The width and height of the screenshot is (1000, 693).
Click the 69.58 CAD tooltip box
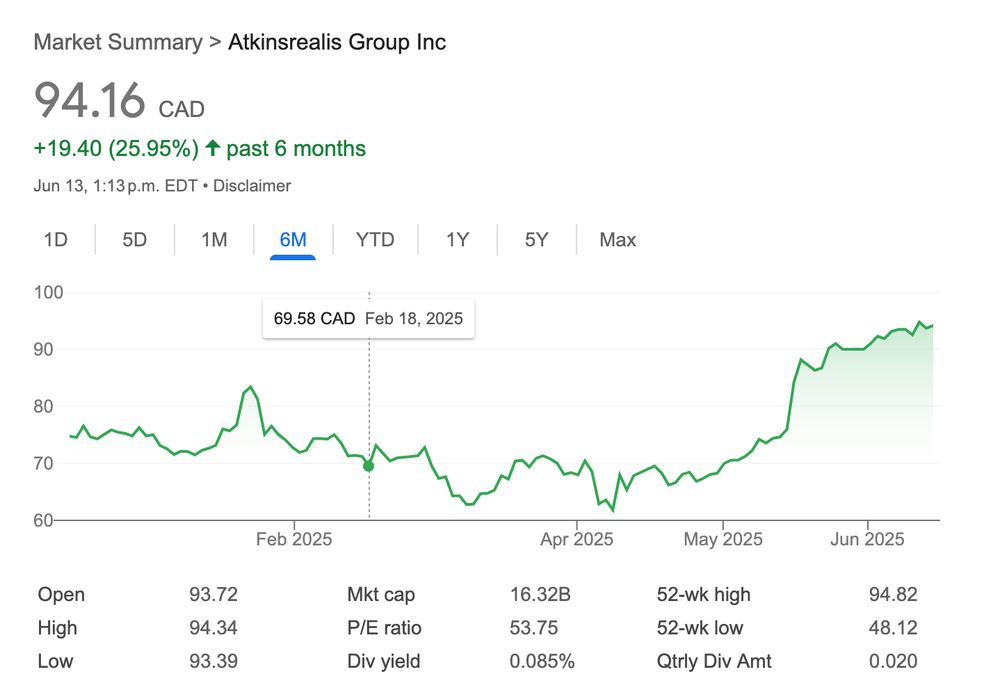pos(368,319)
